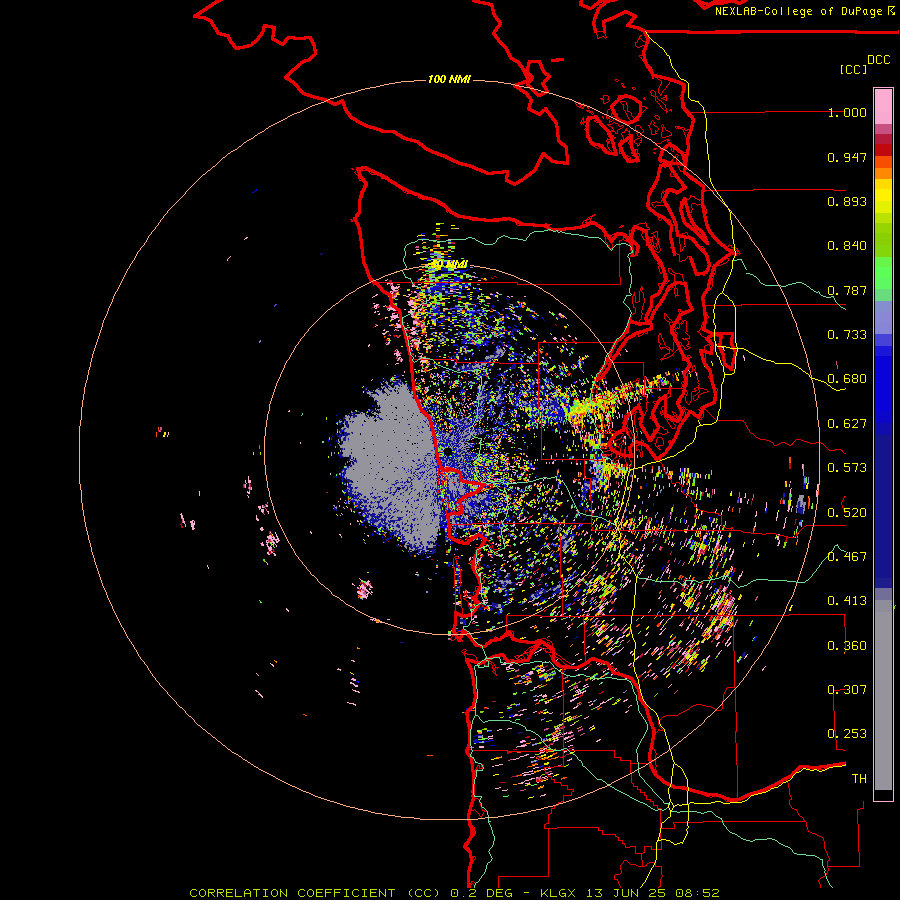Select the 0.573 scale value
The height and width of the screenshot is (900, 900).
click(x=847, y=468)
